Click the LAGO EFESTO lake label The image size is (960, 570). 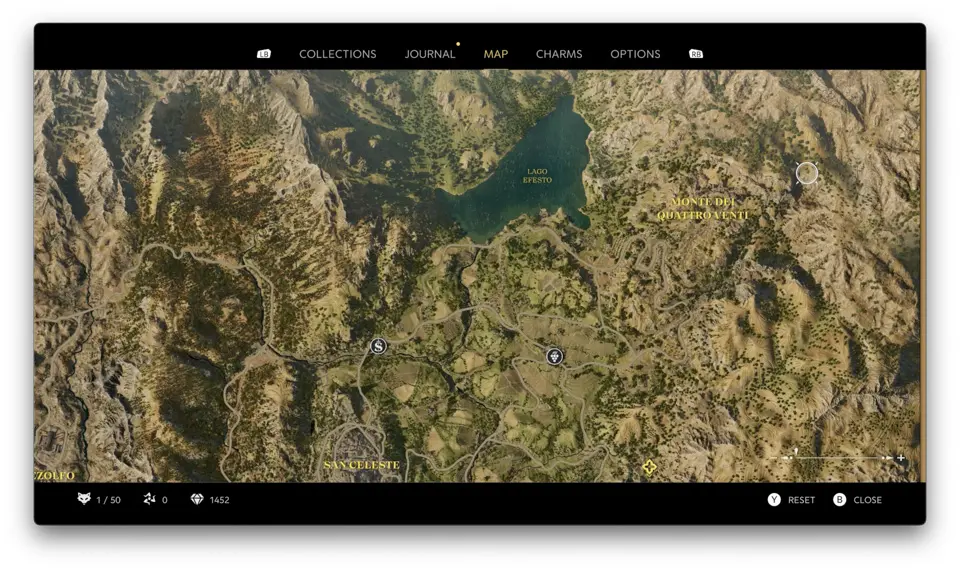537,176
